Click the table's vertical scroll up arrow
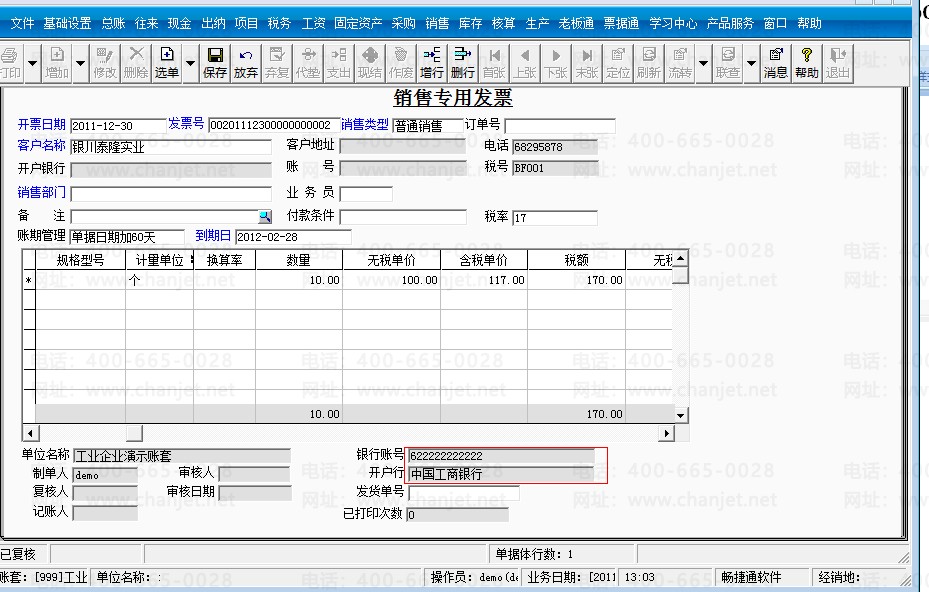Image resolution: width=929 pixels, height=592 pixels. click(680, 258)
